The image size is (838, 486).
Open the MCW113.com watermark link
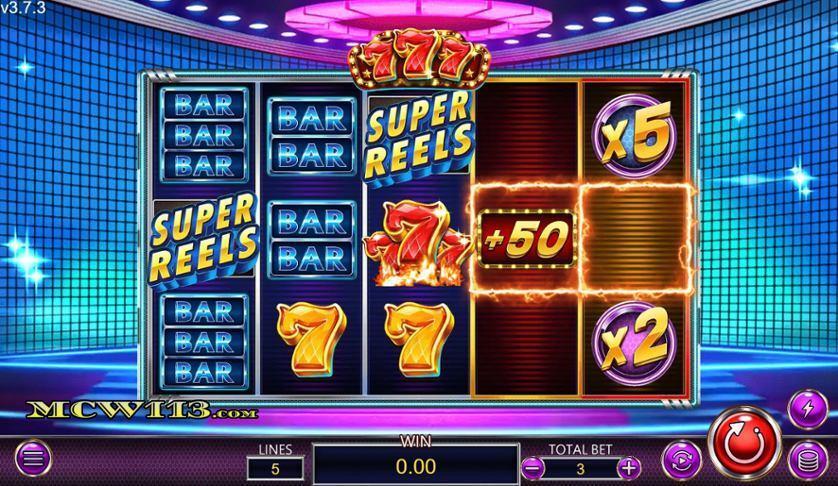[x=142, y=411]
